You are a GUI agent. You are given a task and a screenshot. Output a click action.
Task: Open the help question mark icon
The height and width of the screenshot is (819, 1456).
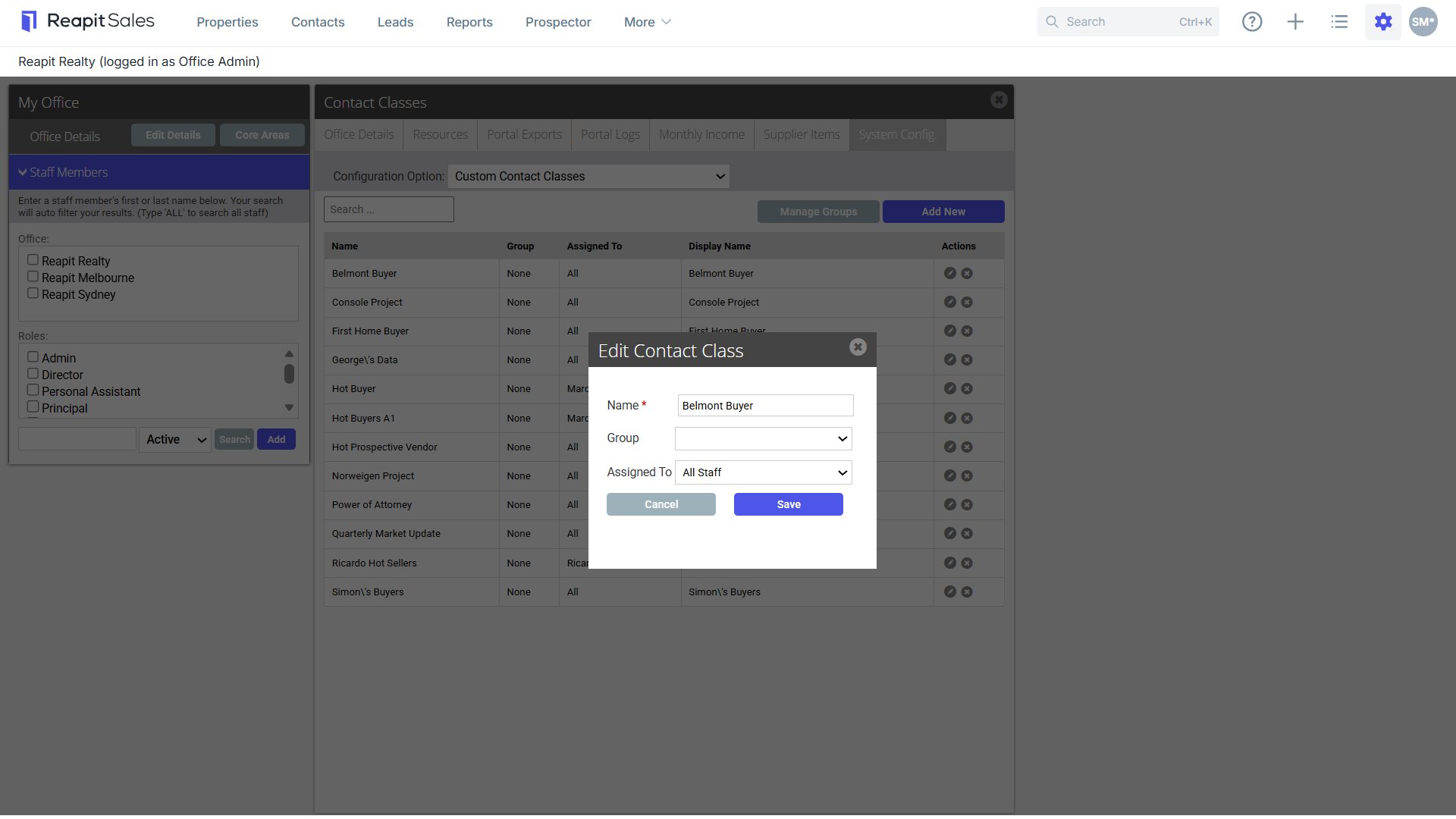1252,22
